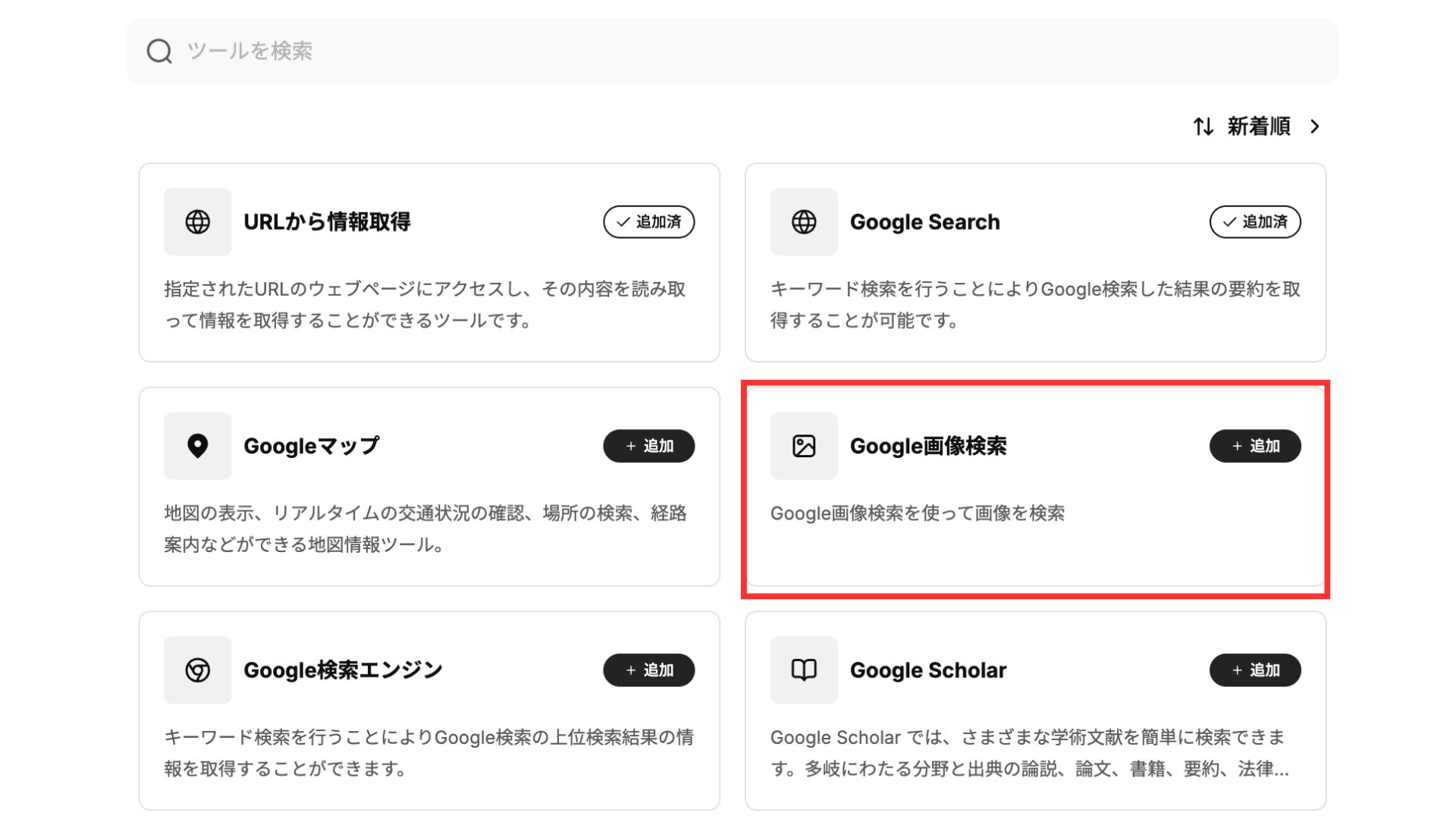Toggle 追加済 on Google Search card
This screenshot has height=819, width=1456.
[x=1255, y=222]
